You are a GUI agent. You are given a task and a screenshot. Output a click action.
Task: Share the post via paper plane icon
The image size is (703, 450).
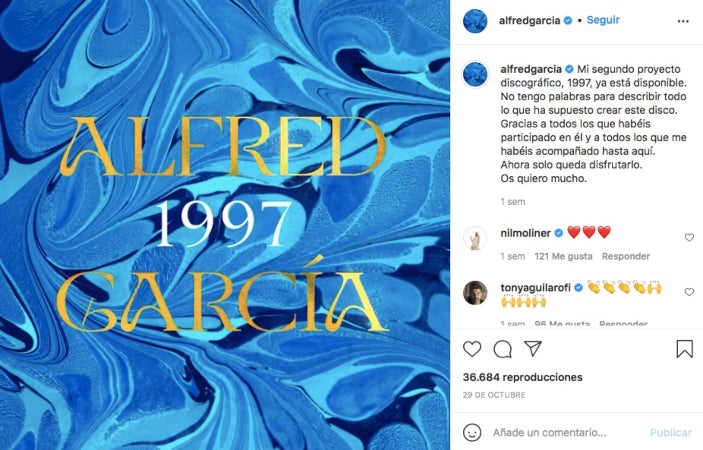533,349
